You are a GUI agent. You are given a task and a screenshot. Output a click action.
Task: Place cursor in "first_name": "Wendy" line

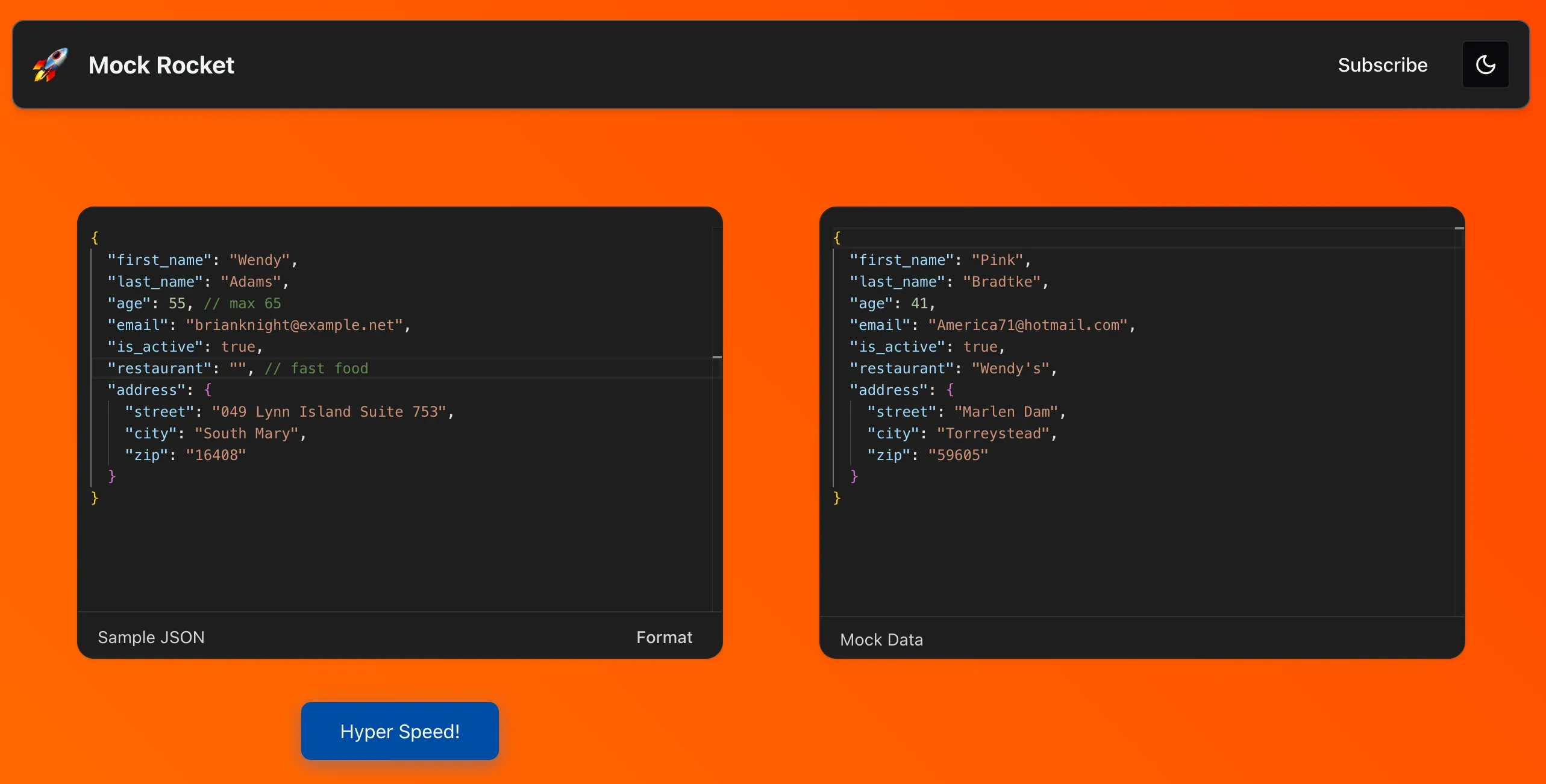tap(202, 260)
